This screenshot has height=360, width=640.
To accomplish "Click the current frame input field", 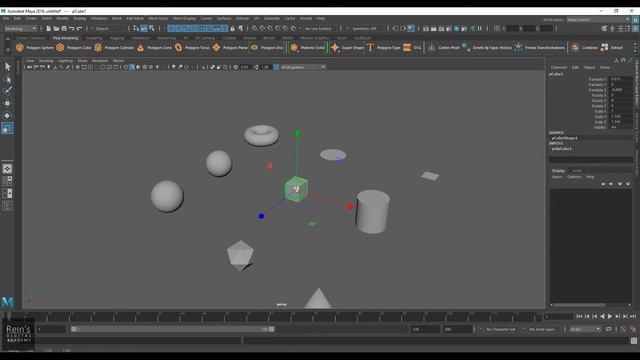I will [559, 316].
